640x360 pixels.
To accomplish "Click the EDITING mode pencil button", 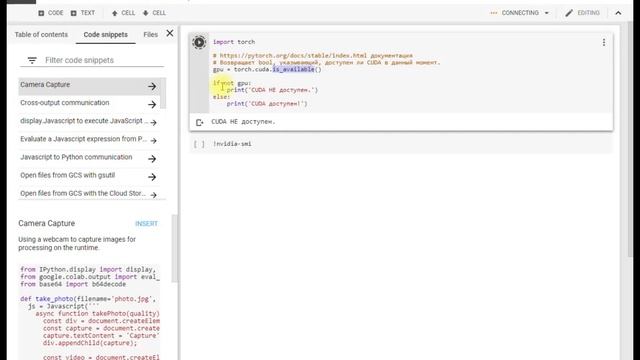I will pyautogui.click(x=582, y=13).
